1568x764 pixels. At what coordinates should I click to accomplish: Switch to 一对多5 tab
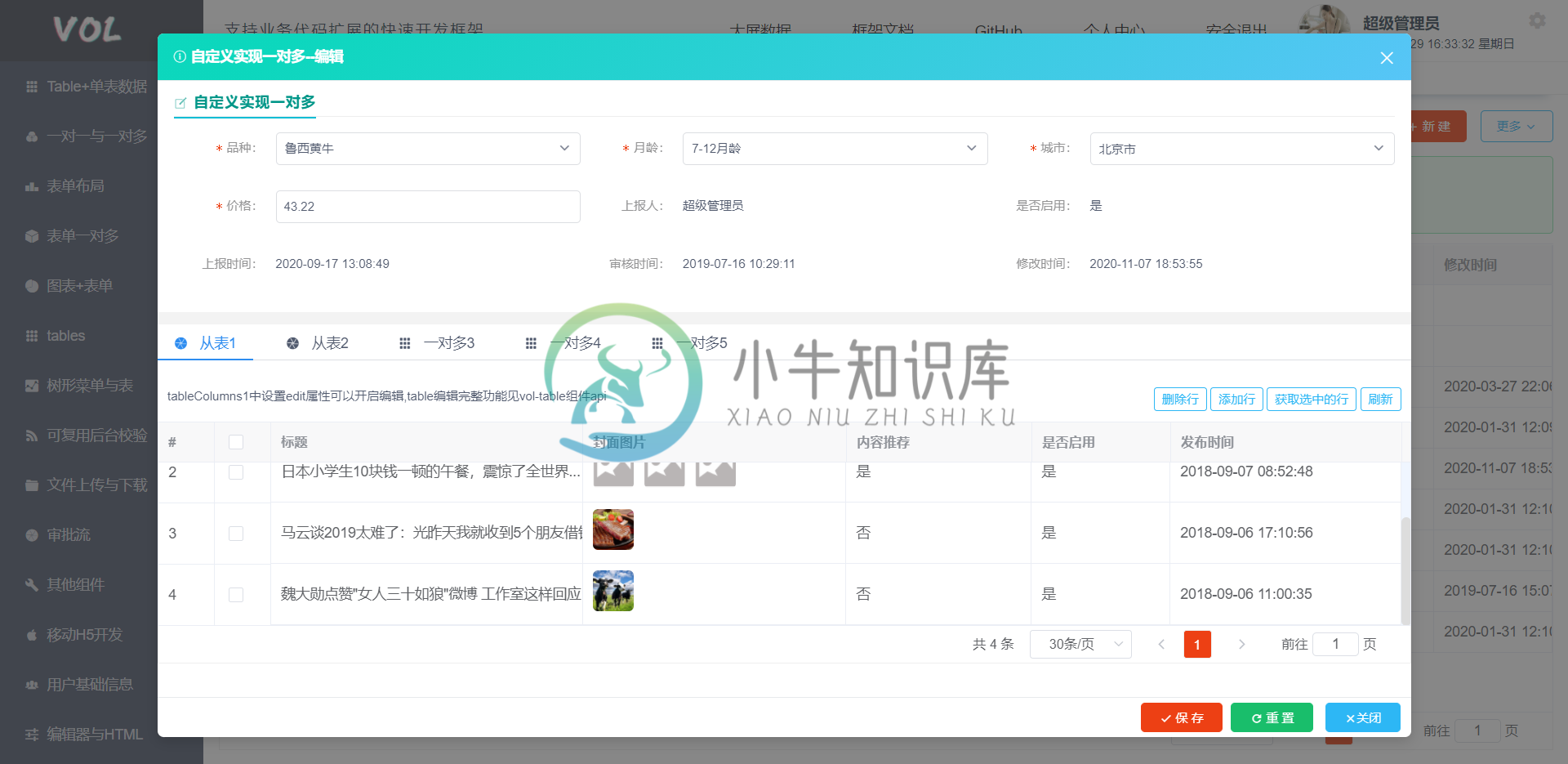click(x=689, y=343)
